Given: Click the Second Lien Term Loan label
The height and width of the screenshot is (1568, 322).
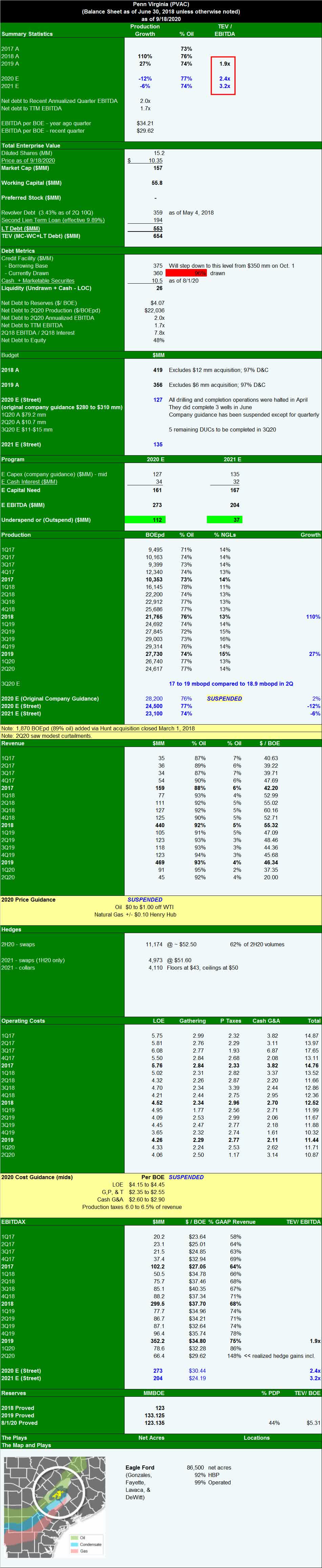Looking at the screenshot, I should (53, 220).
